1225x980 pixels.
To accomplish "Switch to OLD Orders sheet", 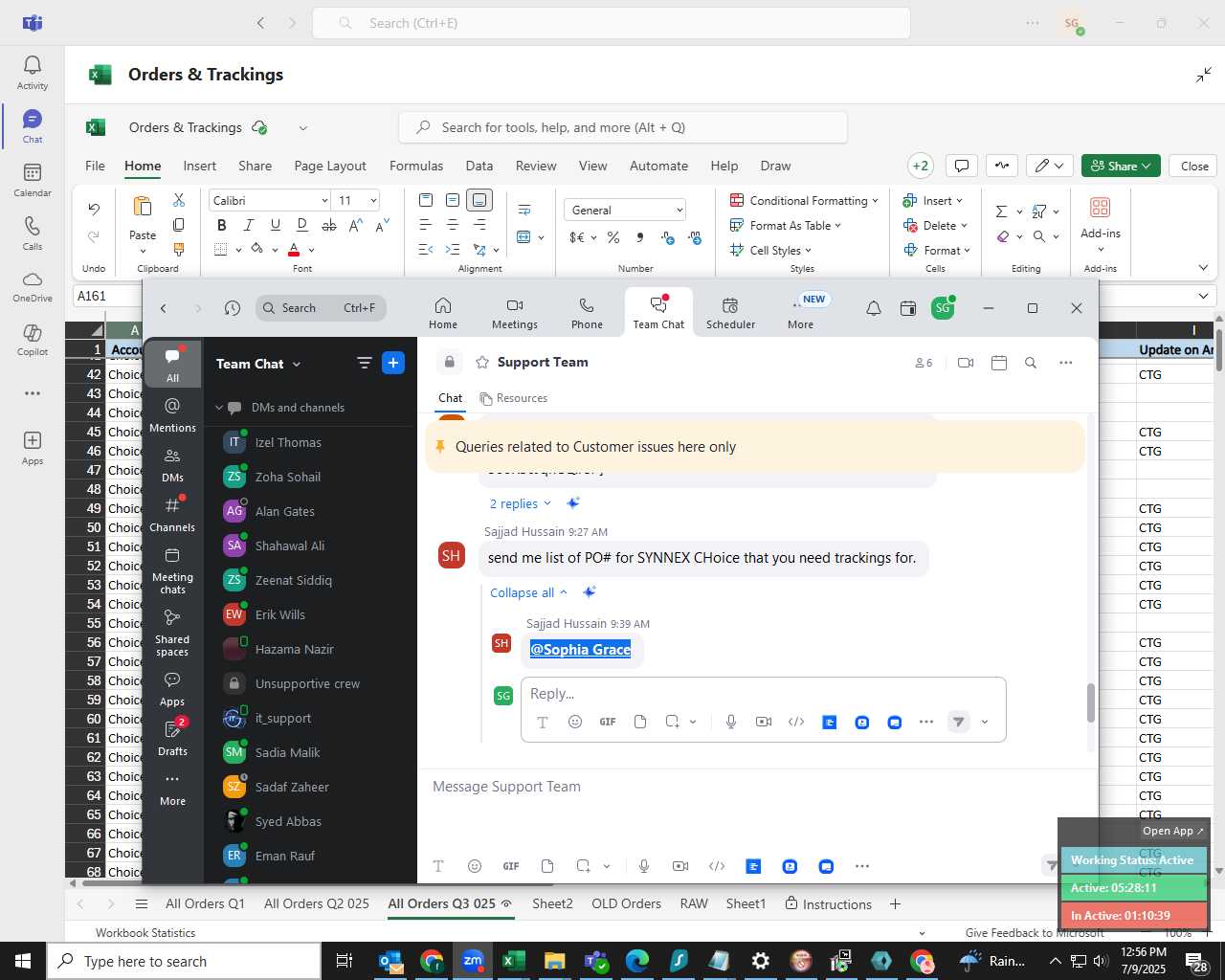I will (626, 903).
